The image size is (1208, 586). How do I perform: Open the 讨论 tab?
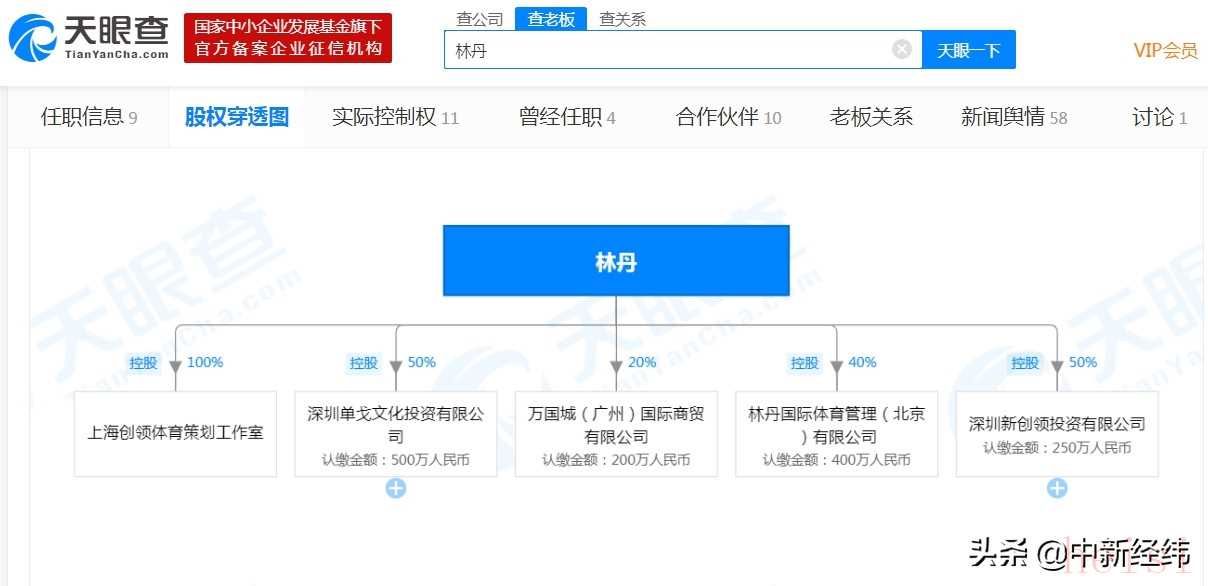pos(1159,117)
